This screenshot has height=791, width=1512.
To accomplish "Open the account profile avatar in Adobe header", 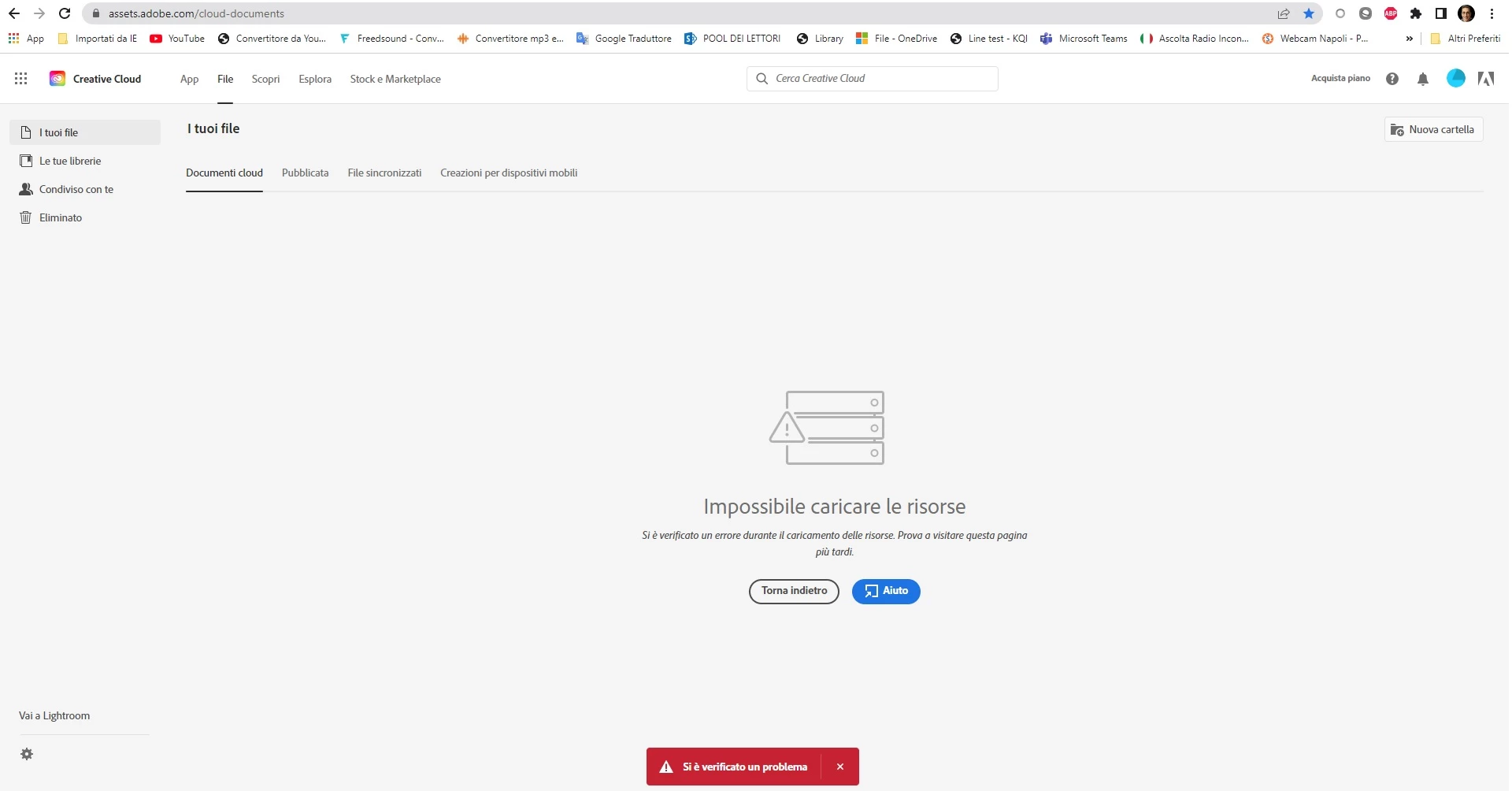I will click(x=1456, y=78).
